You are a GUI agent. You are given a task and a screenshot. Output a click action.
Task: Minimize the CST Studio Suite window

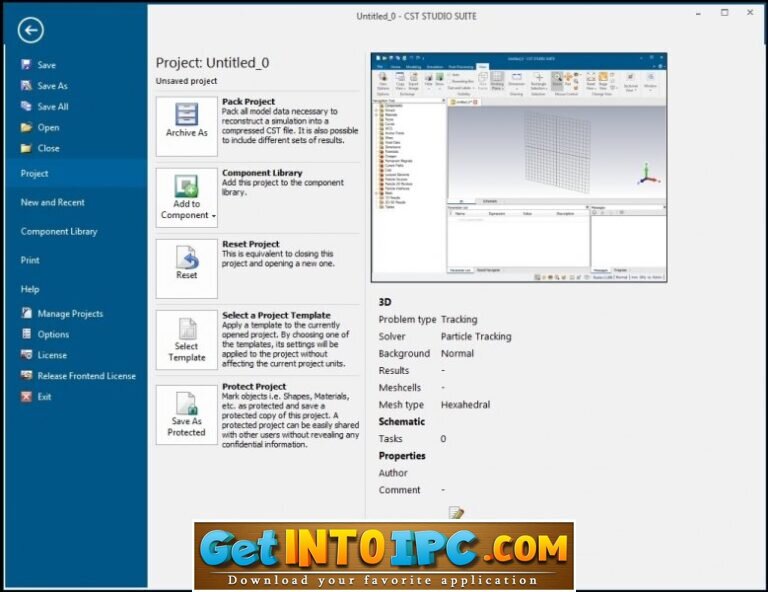pos(698,14)
